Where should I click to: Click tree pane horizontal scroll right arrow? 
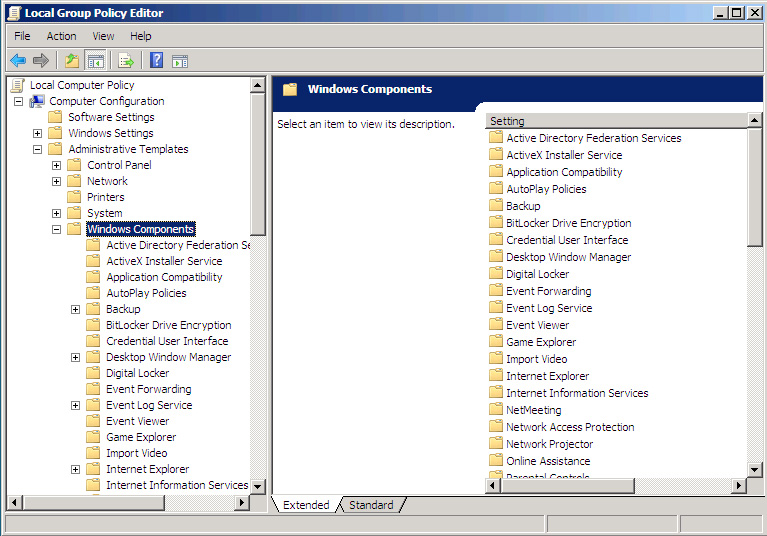pos(242,502)
